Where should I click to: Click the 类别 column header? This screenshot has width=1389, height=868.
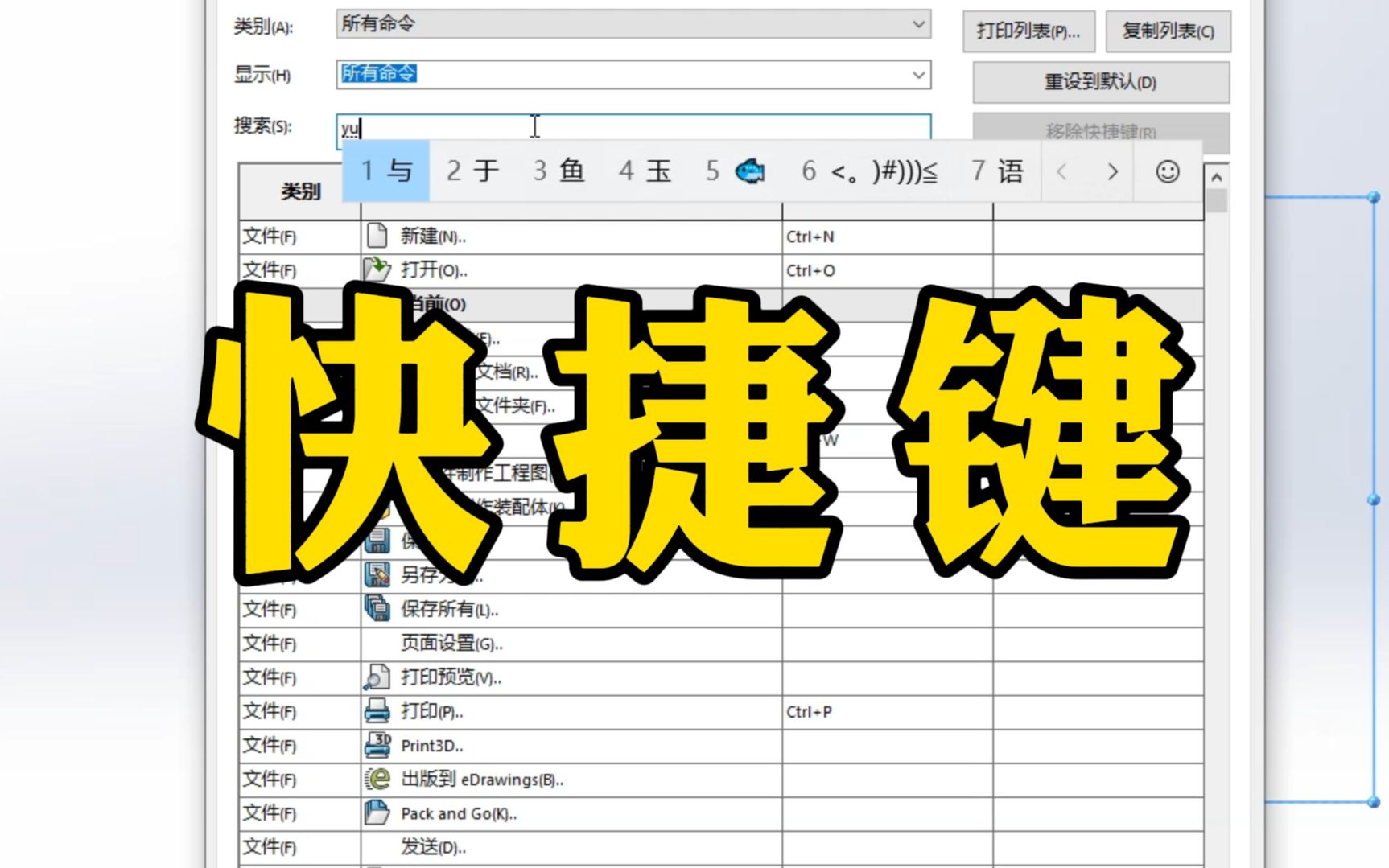(x=300, y=191)
